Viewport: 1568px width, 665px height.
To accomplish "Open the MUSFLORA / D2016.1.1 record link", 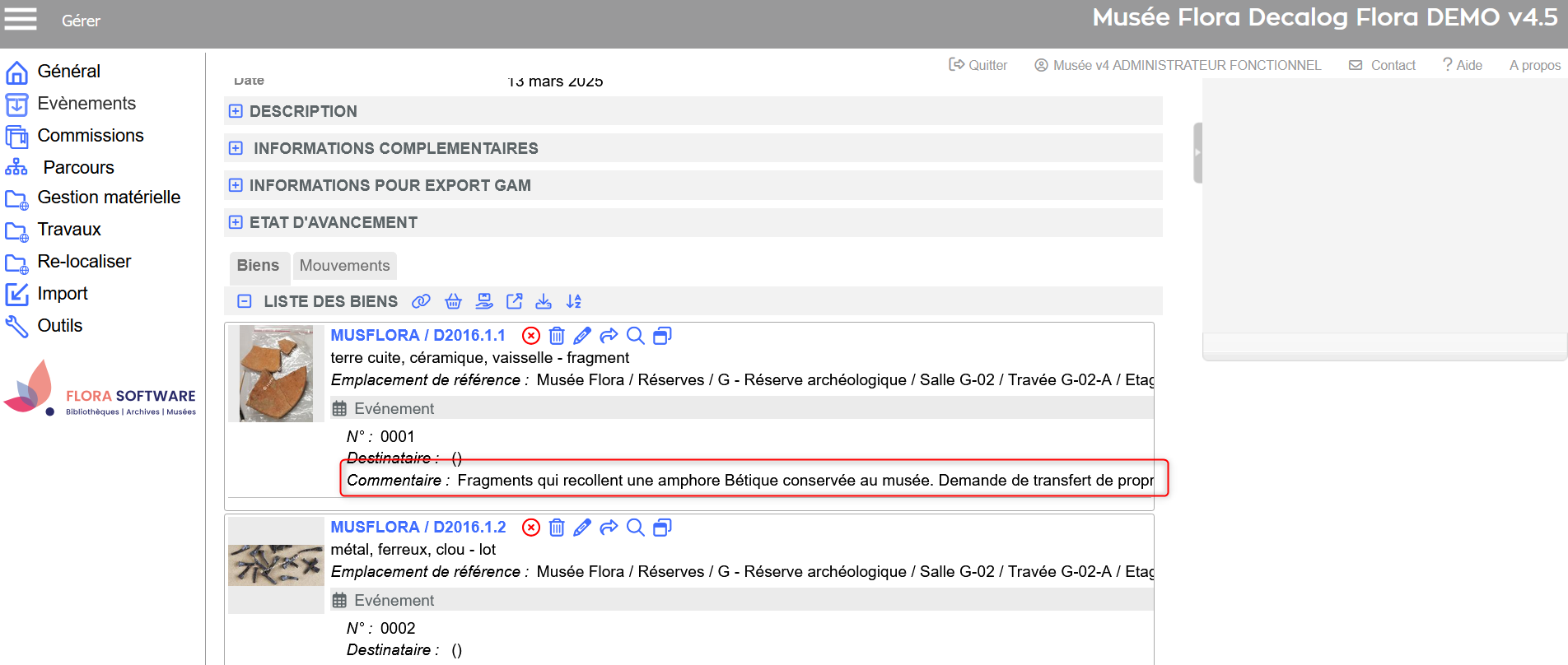I will (418, 335).
